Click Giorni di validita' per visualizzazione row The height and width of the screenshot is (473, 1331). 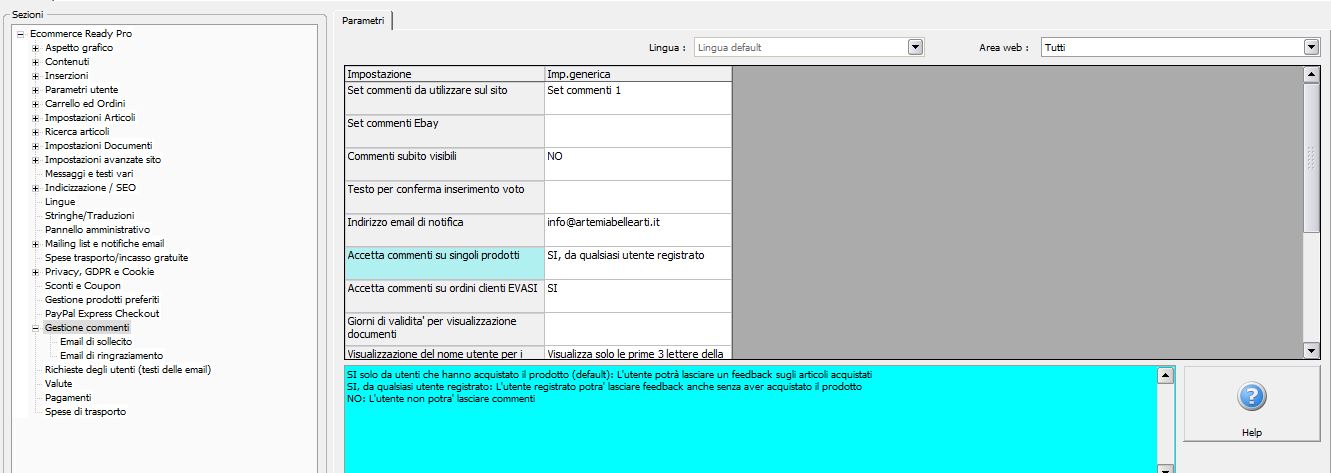tap(444, 329)
